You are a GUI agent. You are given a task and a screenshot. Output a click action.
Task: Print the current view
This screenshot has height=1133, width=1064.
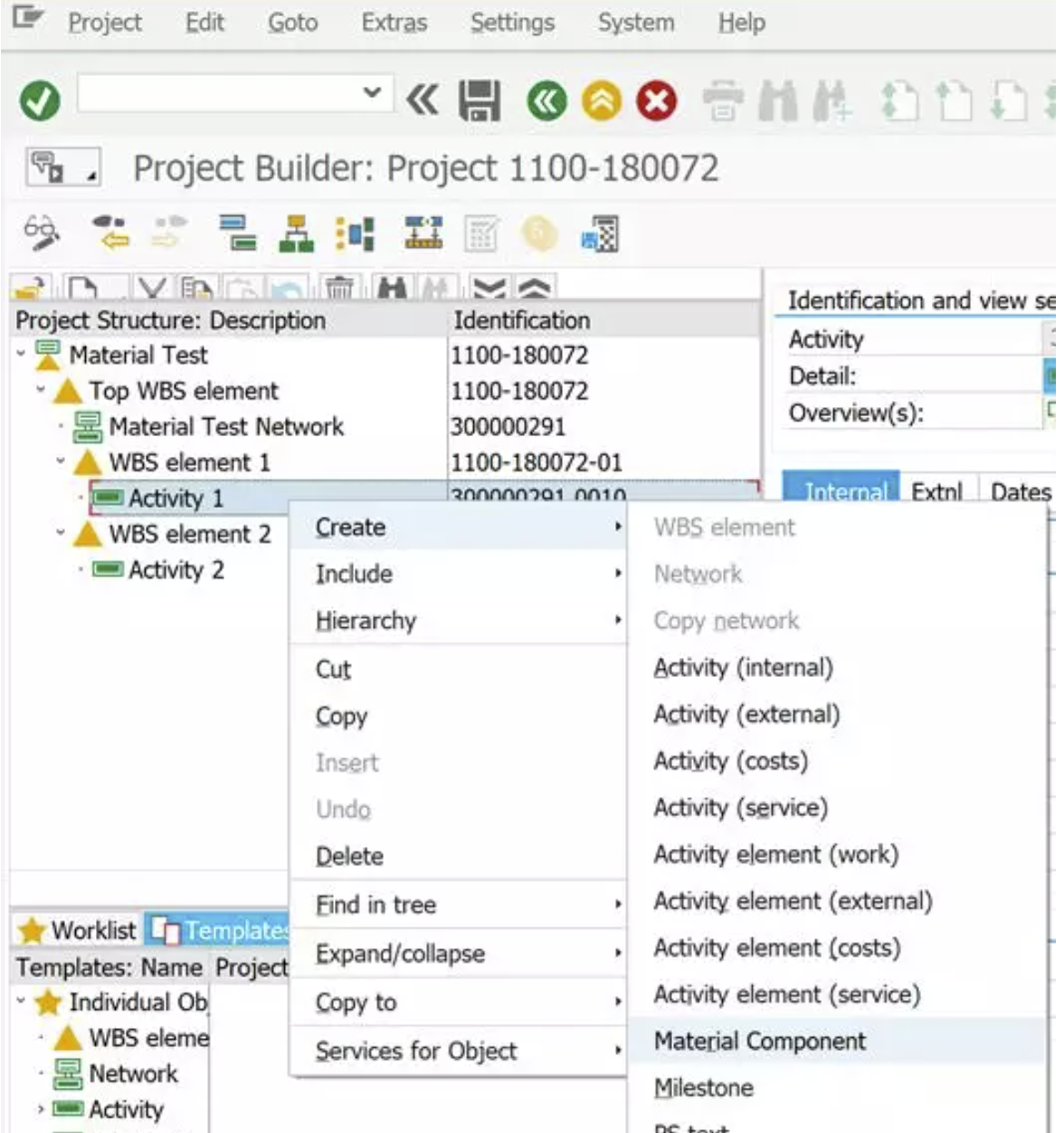point(721,101)
